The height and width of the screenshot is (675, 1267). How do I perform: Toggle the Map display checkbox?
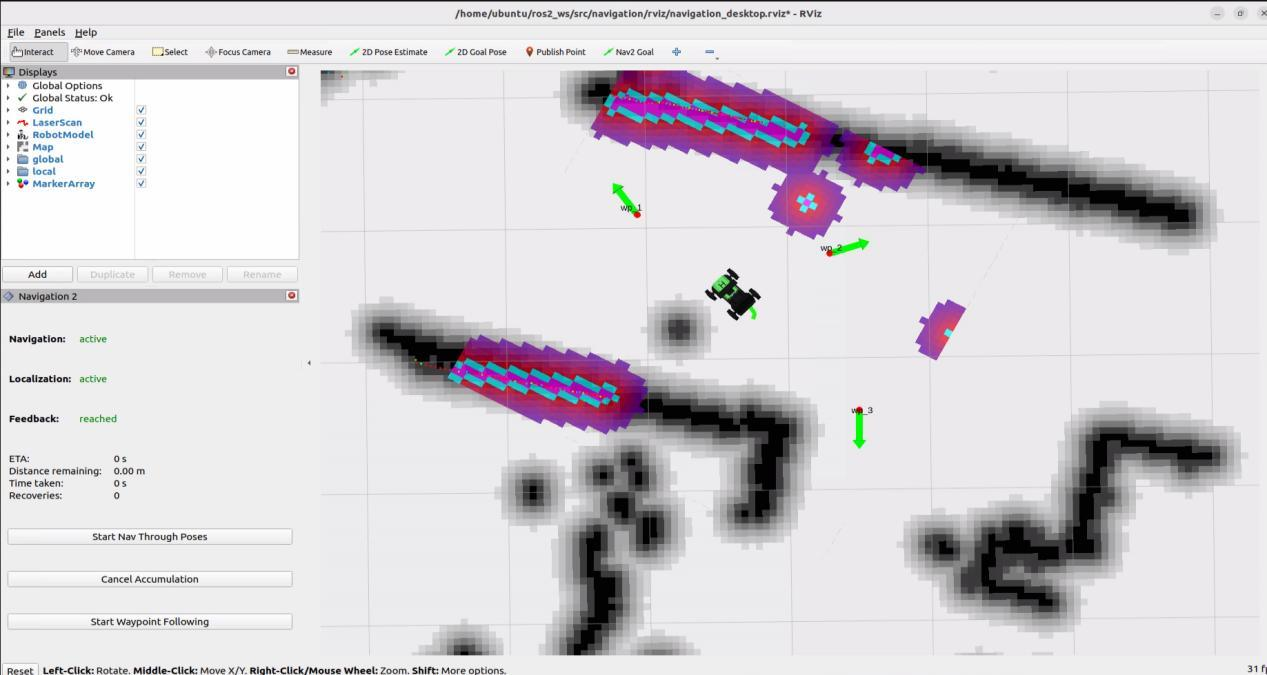pyautogui.click(x=141, y=147)
